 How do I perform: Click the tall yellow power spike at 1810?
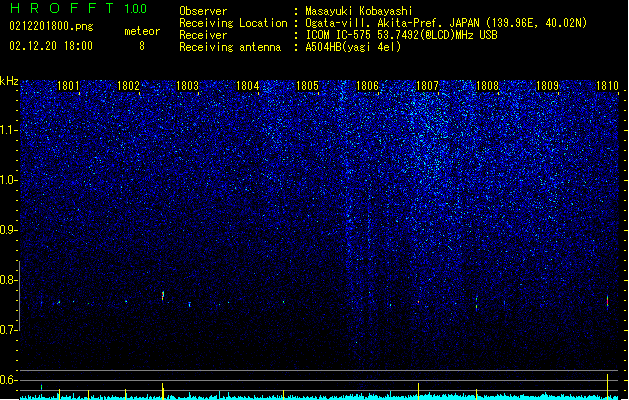(607, 386)
